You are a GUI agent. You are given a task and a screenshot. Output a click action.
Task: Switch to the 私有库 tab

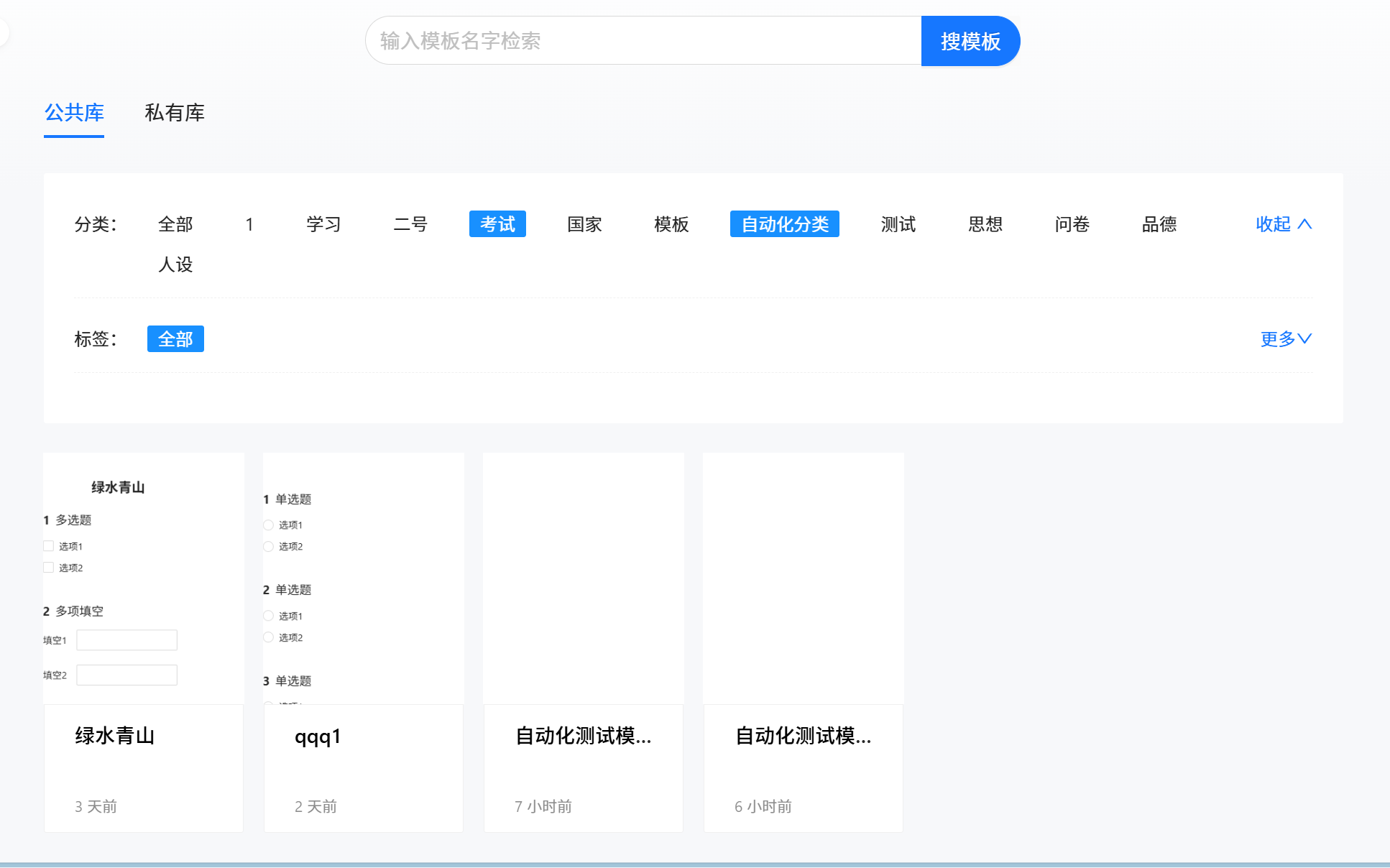(175, 113)
